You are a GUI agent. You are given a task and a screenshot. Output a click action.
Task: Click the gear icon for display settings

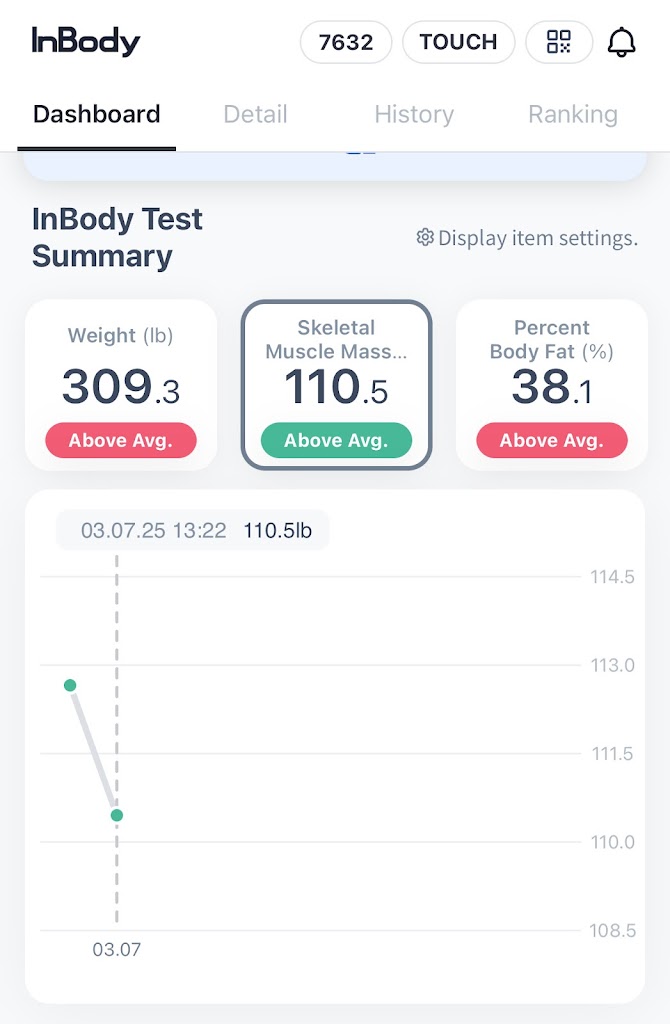[x=425, y=237]
